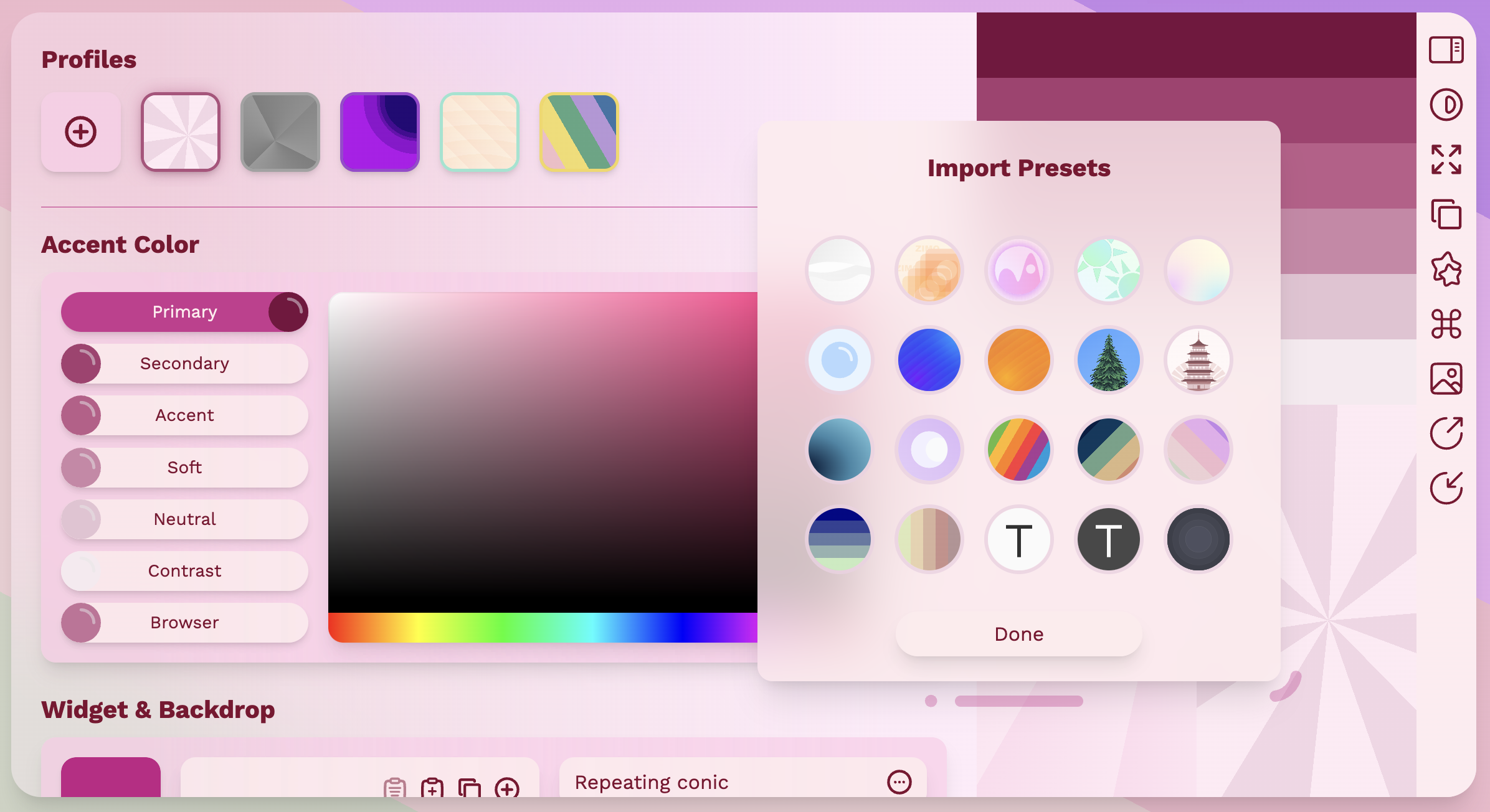
Task: Click the expand arrows fullscreen icon
Action: (1446, 159)
